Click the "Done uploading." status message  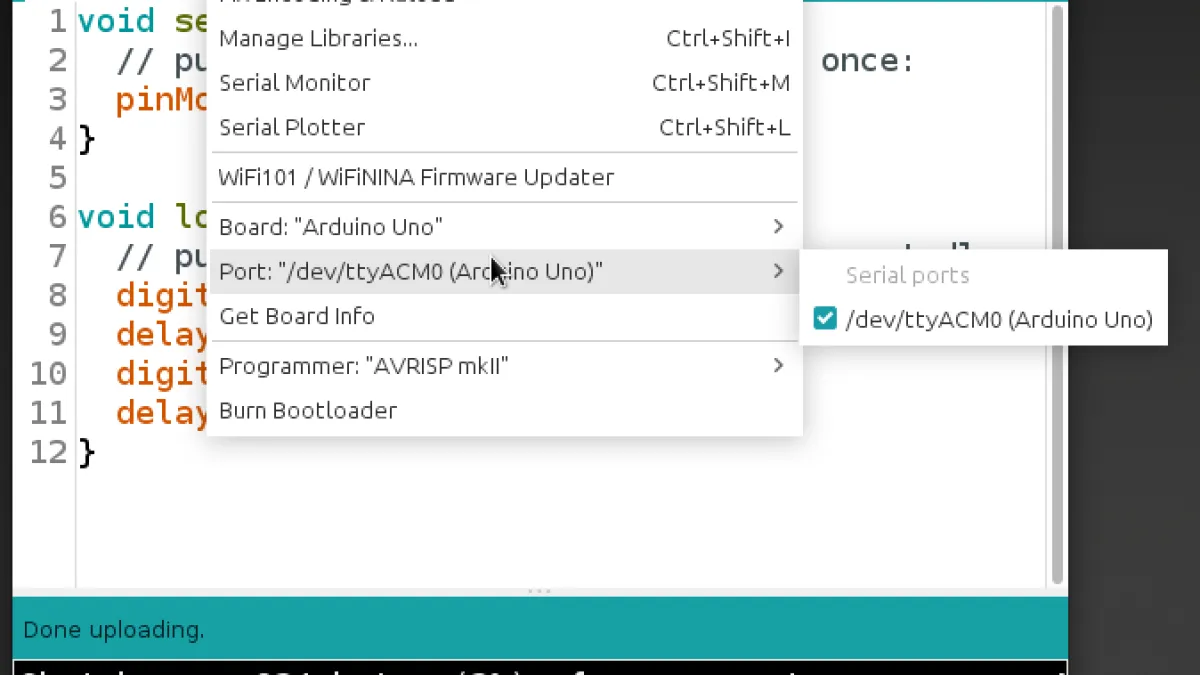[113, 630]
